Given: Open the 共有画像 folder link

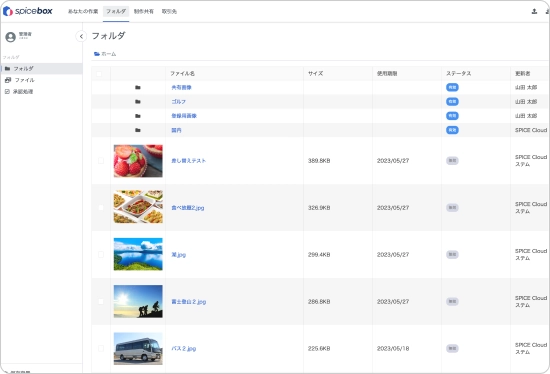Looking at the screenshot, I should (181, 87).
